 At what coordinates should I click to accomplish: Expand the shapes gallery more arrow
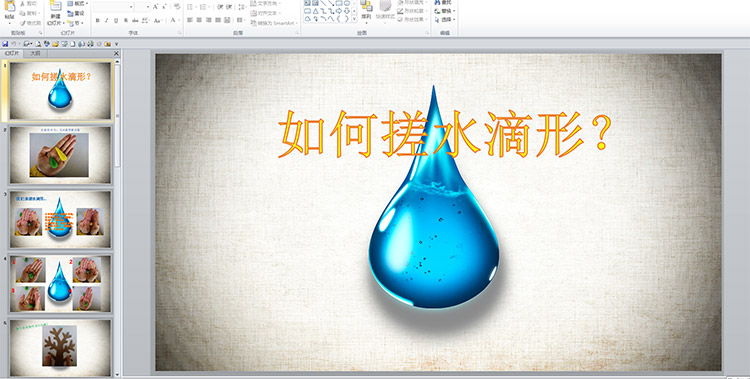point(354,19)
